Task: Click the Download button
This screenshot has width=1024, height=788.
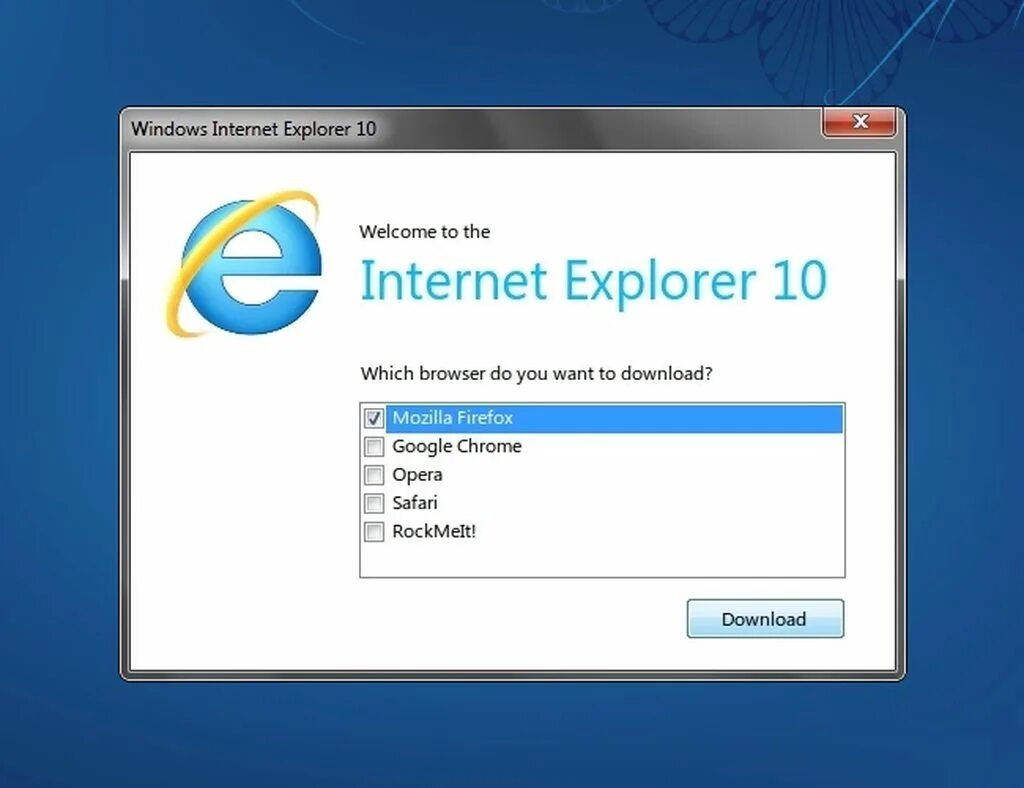Action: (x=765, y=618)
